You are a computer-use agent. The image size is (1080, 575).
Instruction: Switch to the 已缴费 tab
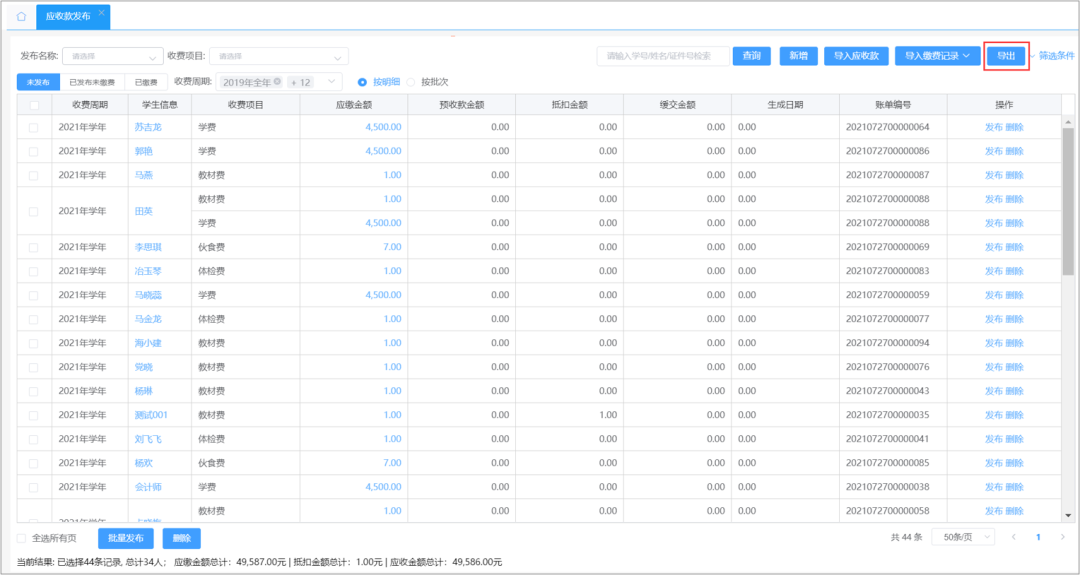pyautogui.click(x=145, y=82)
